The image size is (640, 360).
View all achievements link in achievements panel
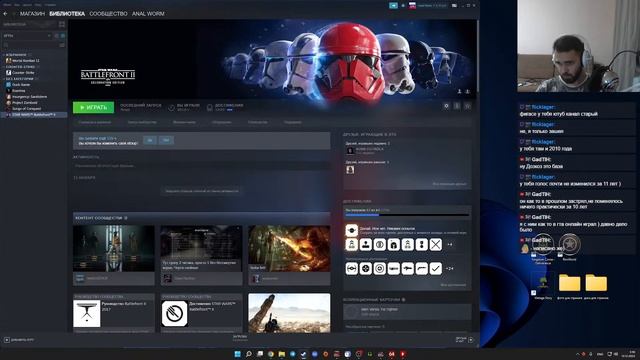453,285
